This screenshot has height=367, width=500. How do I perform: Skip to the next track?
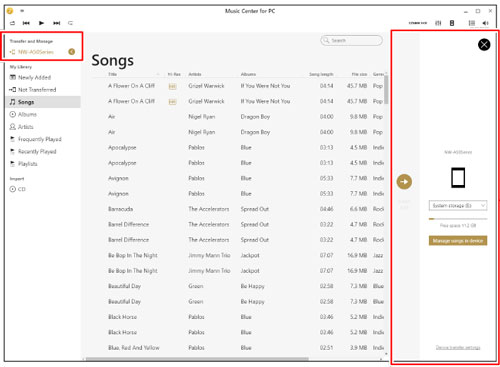[57, 23]
